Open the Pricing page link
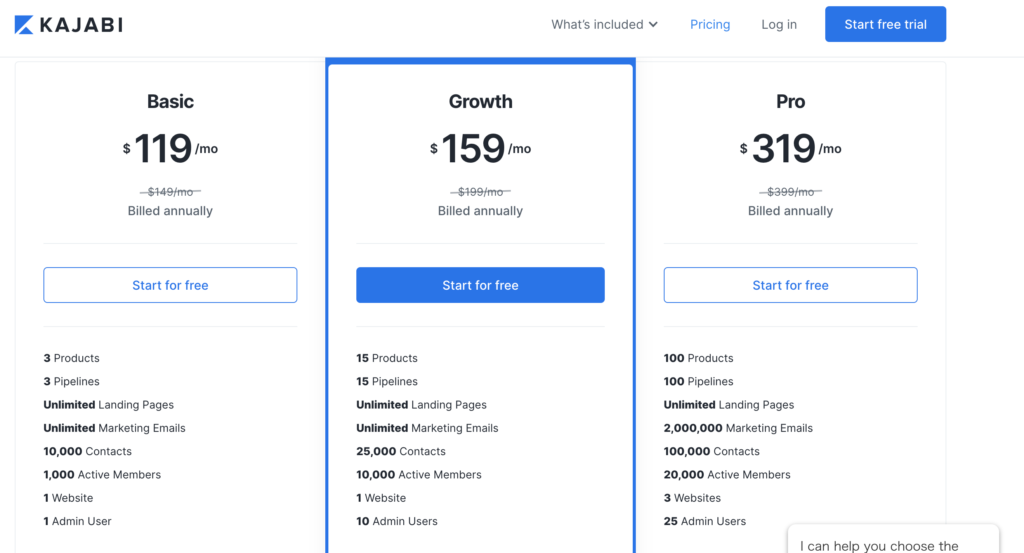1024x553 pixels. pos(710,24)
